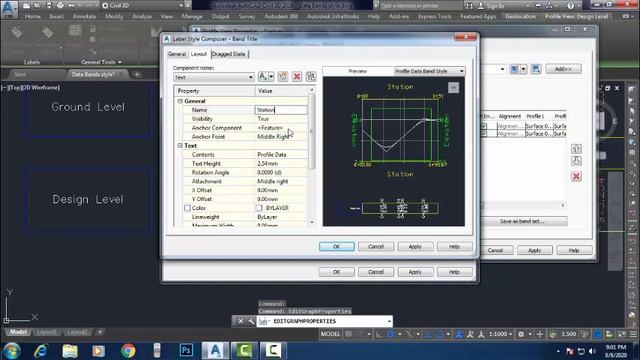
Task: Open Photoshop from the taskbar
Action: pyautogui.click(x=186, y=350)
